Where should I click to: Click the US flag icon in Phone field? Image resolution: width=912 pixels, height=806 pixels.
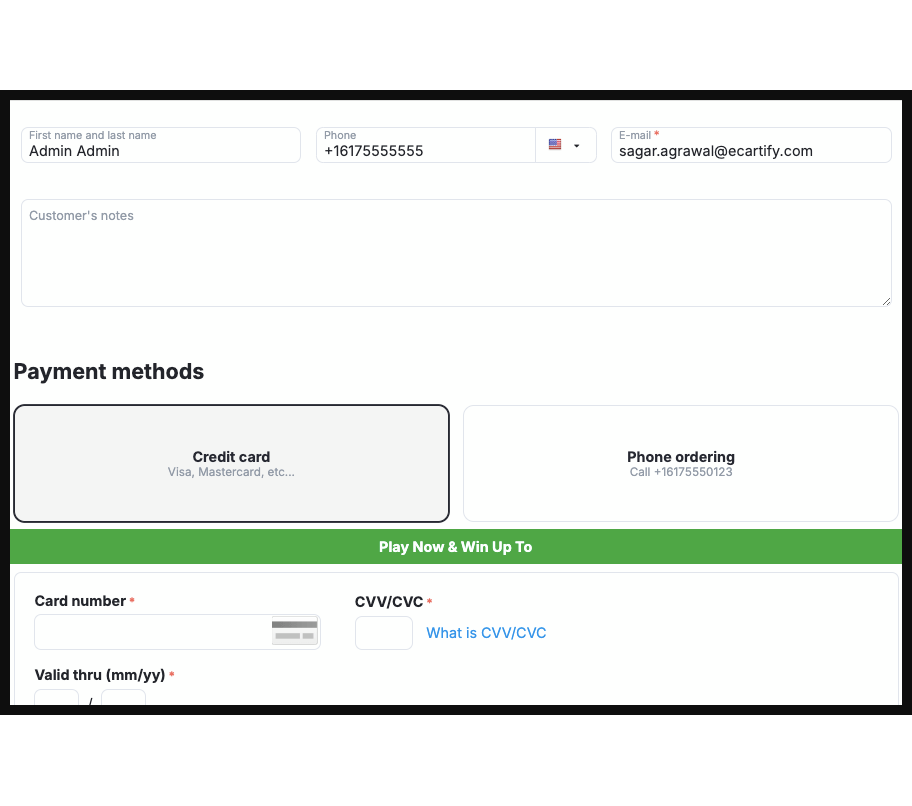555,145
